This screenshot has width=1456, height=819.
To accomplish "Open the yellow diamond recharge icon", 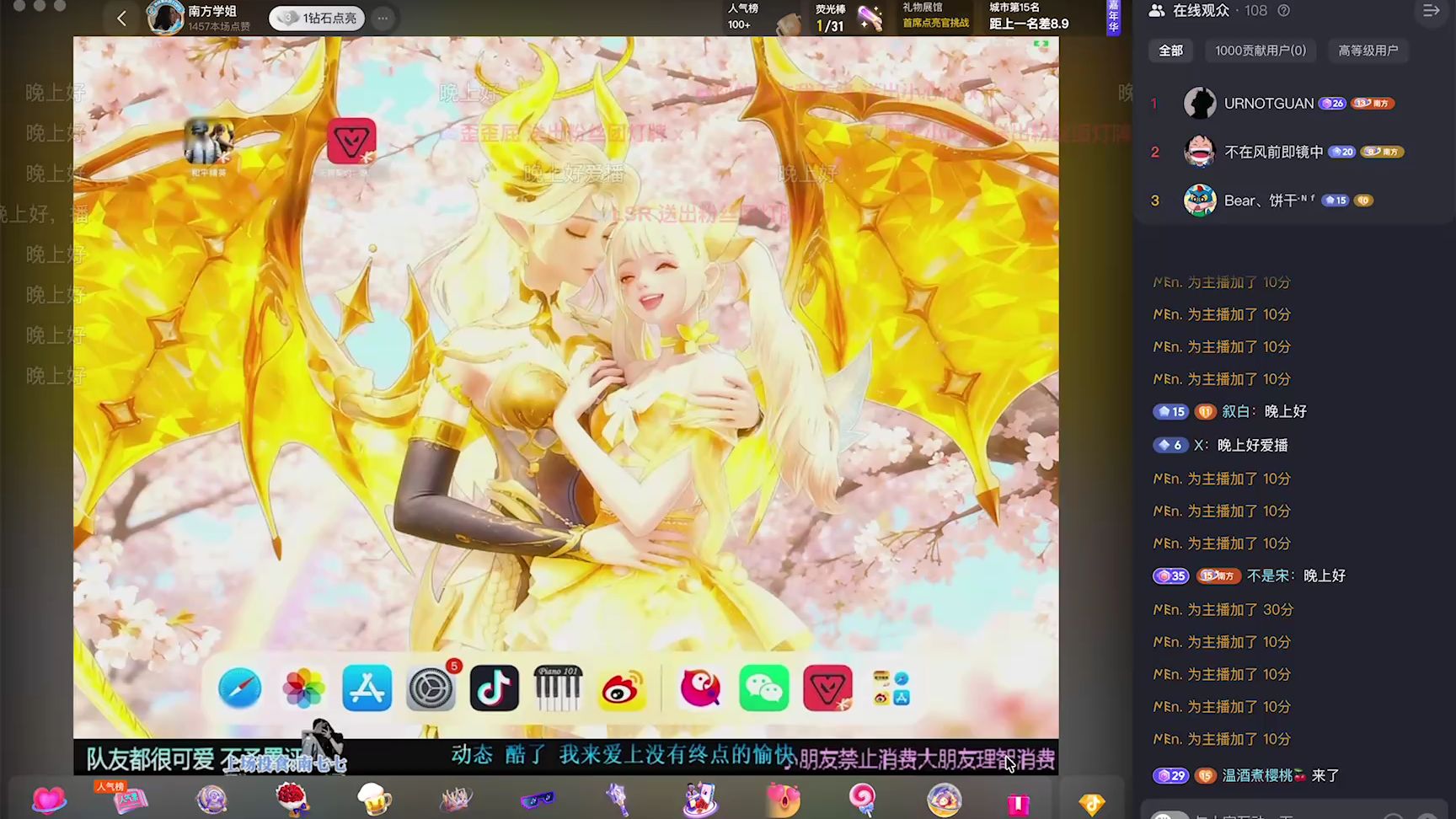I will click(1092, 803).
